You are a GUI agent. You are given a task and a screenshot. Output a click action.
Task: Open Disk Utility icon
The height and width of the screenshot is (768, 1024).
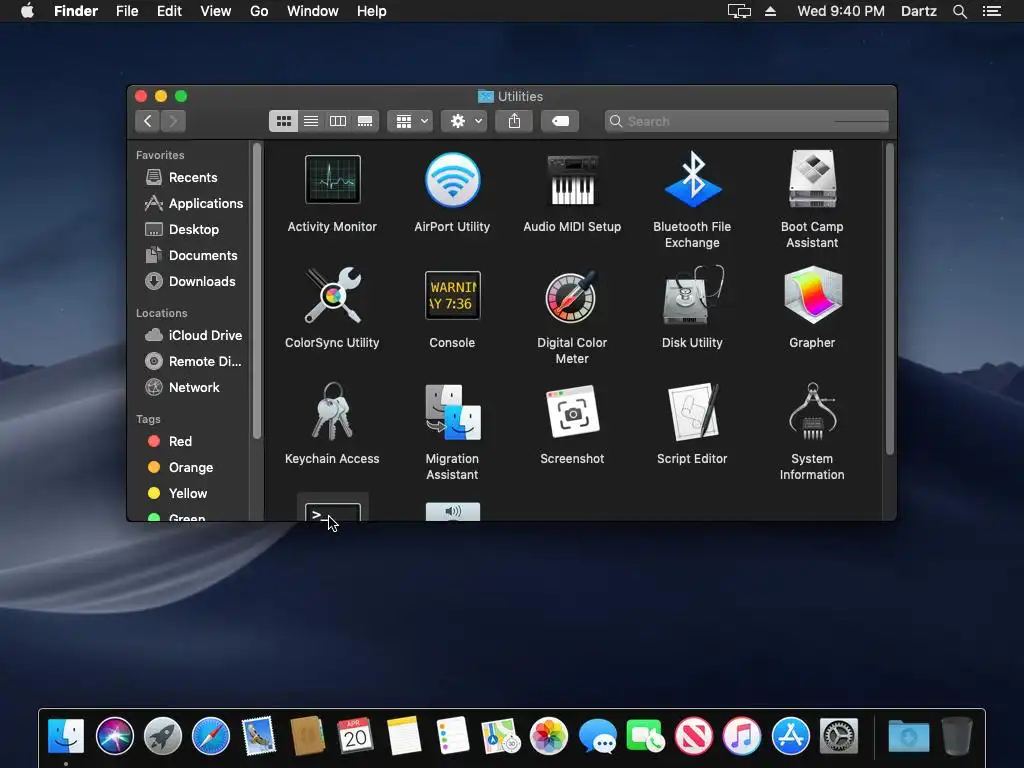pos(693,295)
